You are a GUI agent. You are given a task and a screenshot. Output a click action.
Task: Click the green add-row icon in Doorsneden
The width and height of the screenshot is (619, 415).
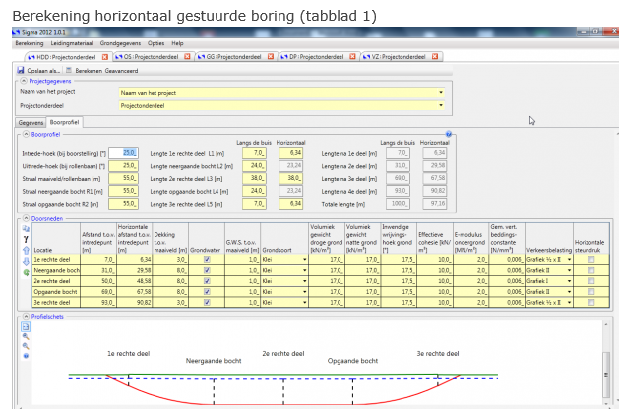[24, 272]
